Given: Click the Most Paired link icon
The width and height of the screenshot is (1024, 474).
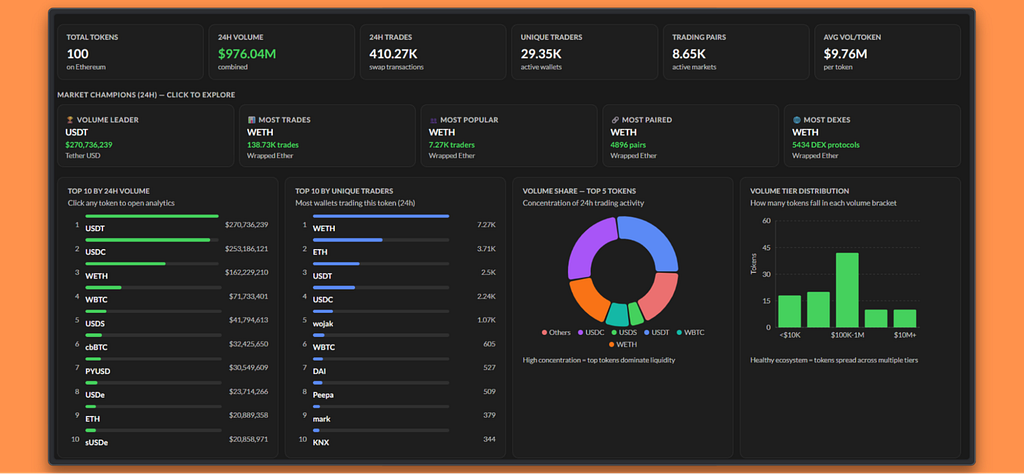Looking at the screenshot, I should (615, 120).
